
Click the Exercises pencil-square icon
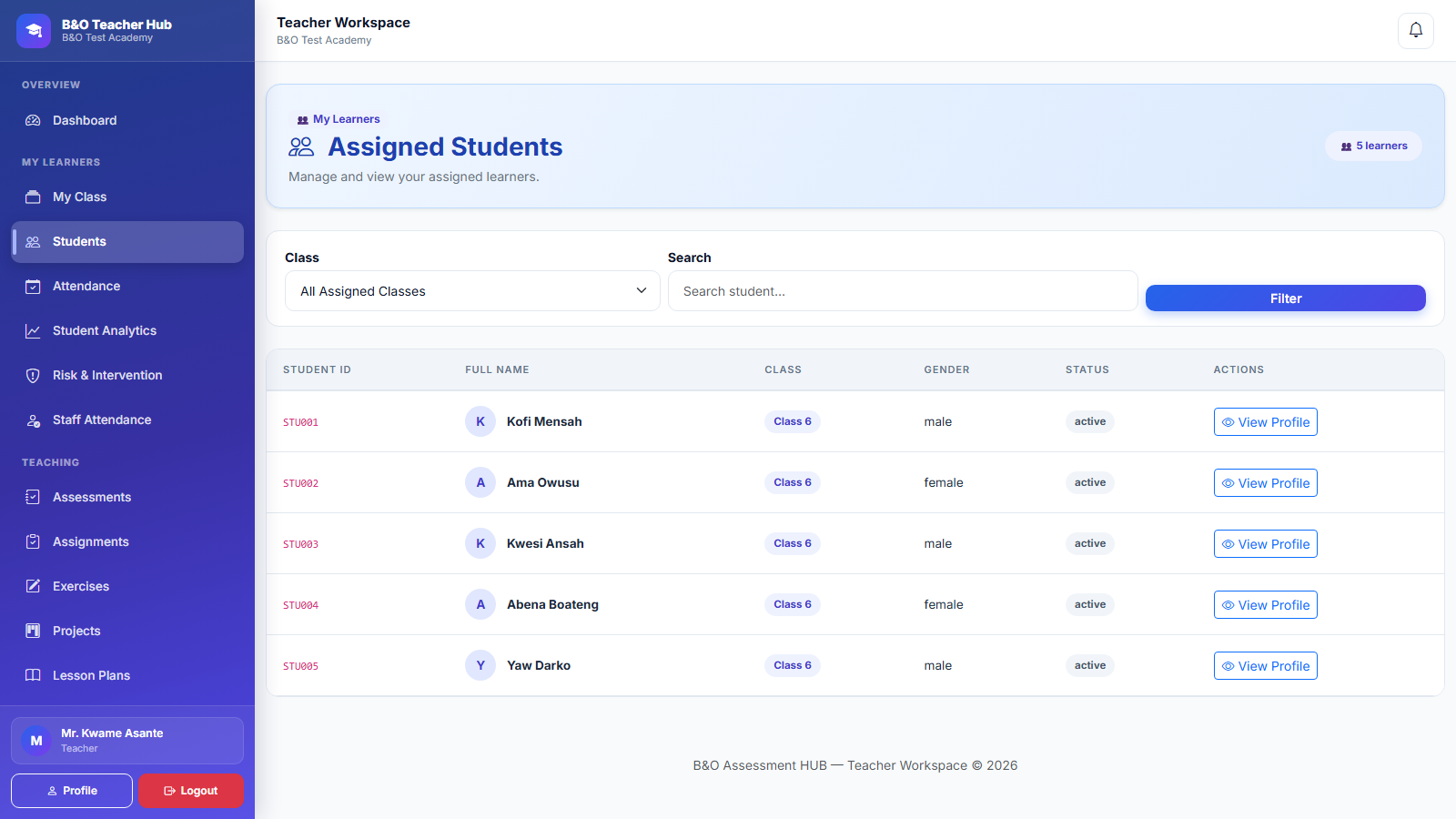click(33, 586)
